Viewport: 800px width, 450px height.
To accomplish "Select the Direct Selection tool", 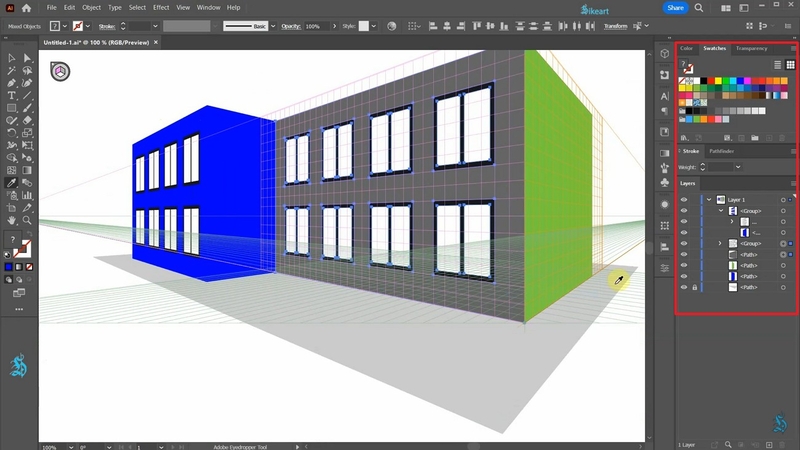I will tap(27, 58).
